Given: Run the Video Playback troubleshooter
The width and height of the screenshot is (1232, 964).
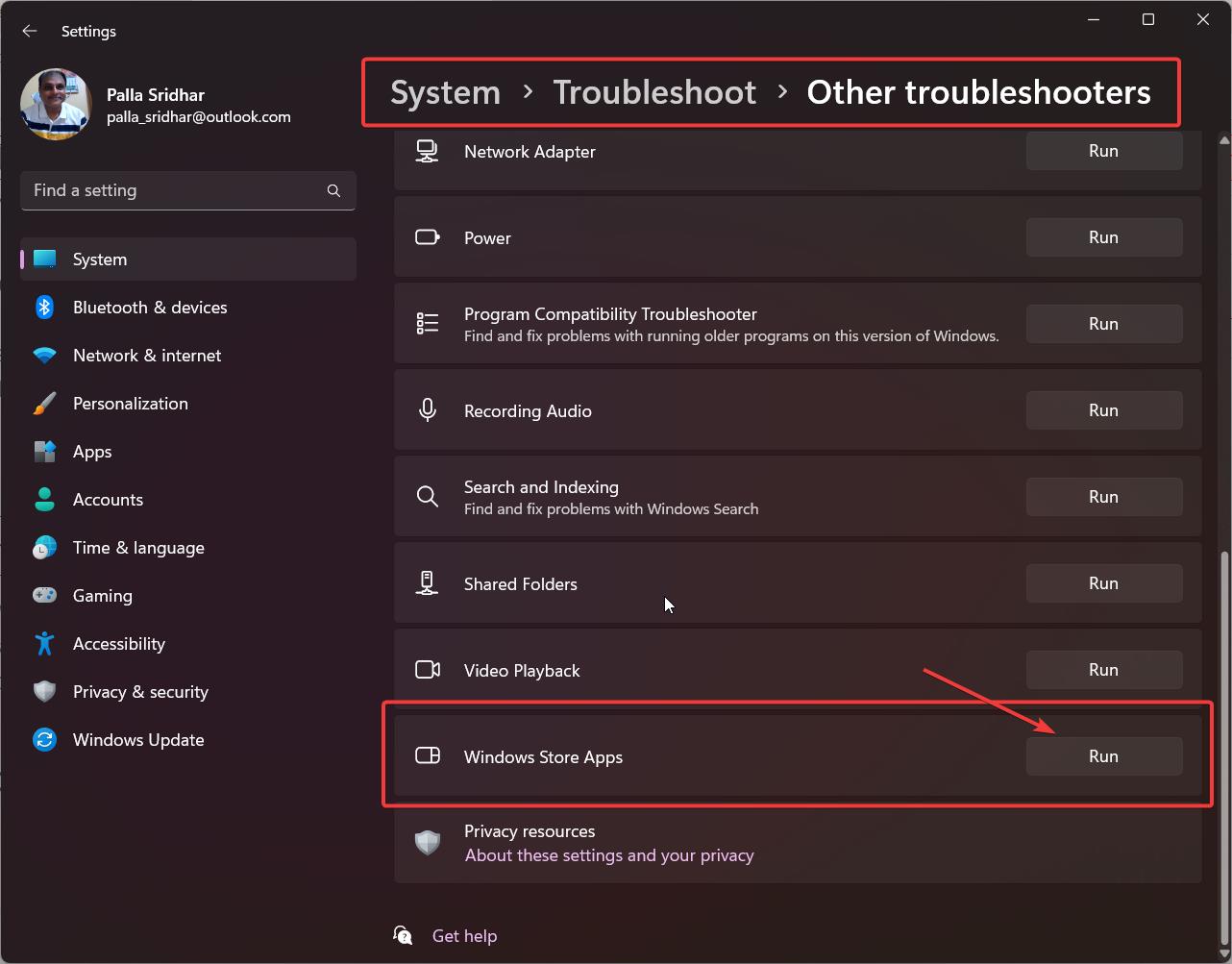Looking at the screenshot, I should [x=1103, y=670].
